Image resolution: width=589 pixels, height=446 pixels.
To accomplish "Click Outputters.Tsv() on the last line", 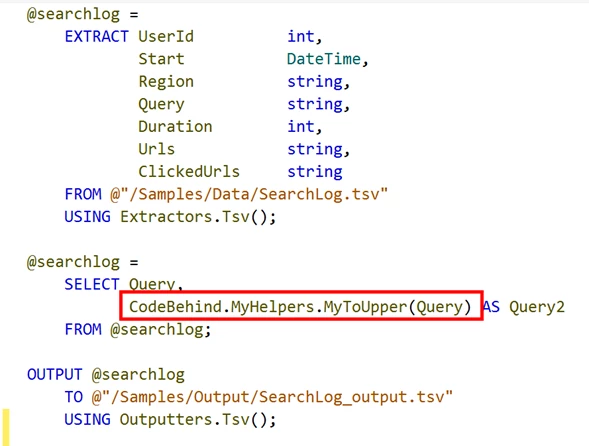I will pyautogui.click(x=197, y=420).
